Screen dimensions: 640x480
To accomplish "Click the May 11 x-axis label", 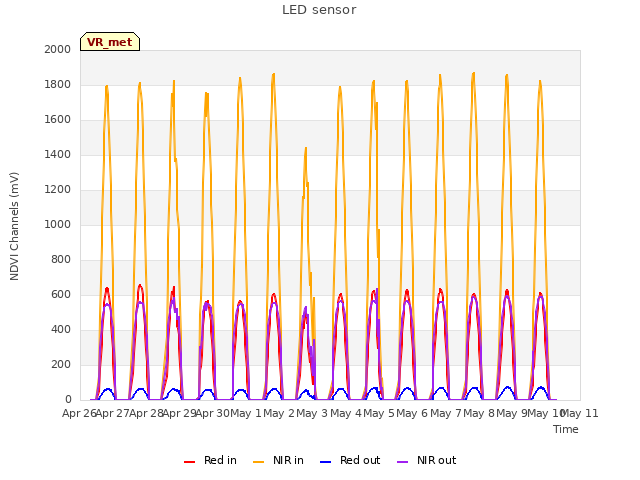I will click(580, 413).
